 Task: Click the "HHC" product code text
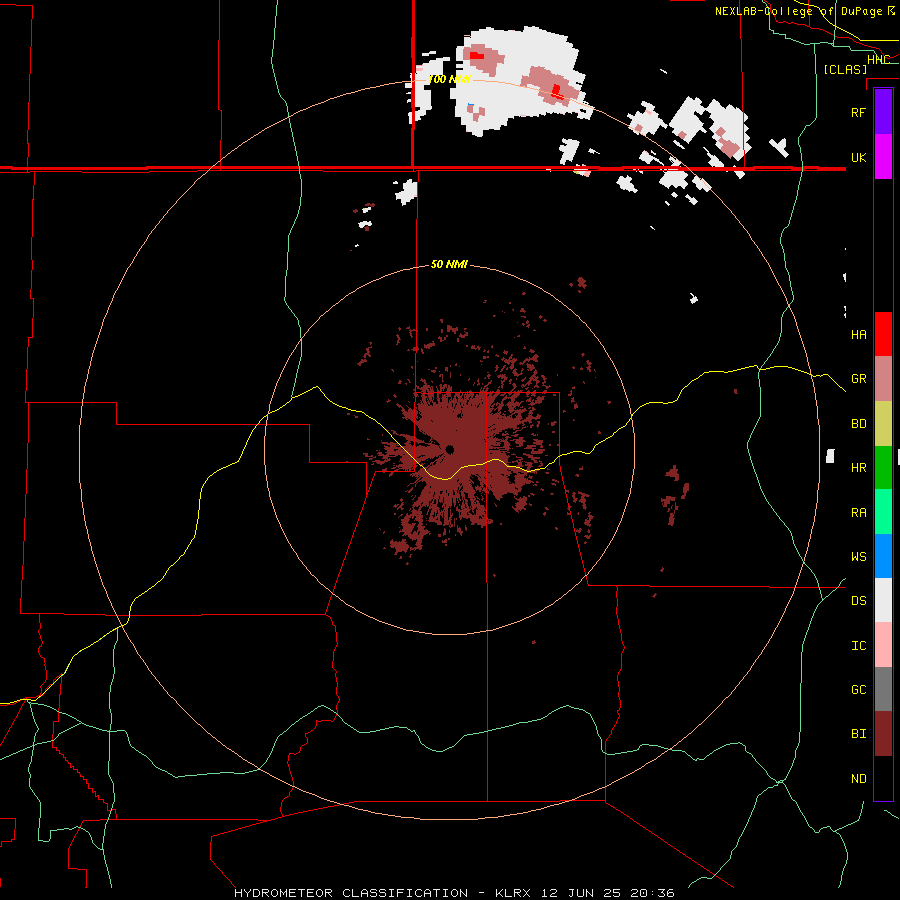click(x=878, y=59)
